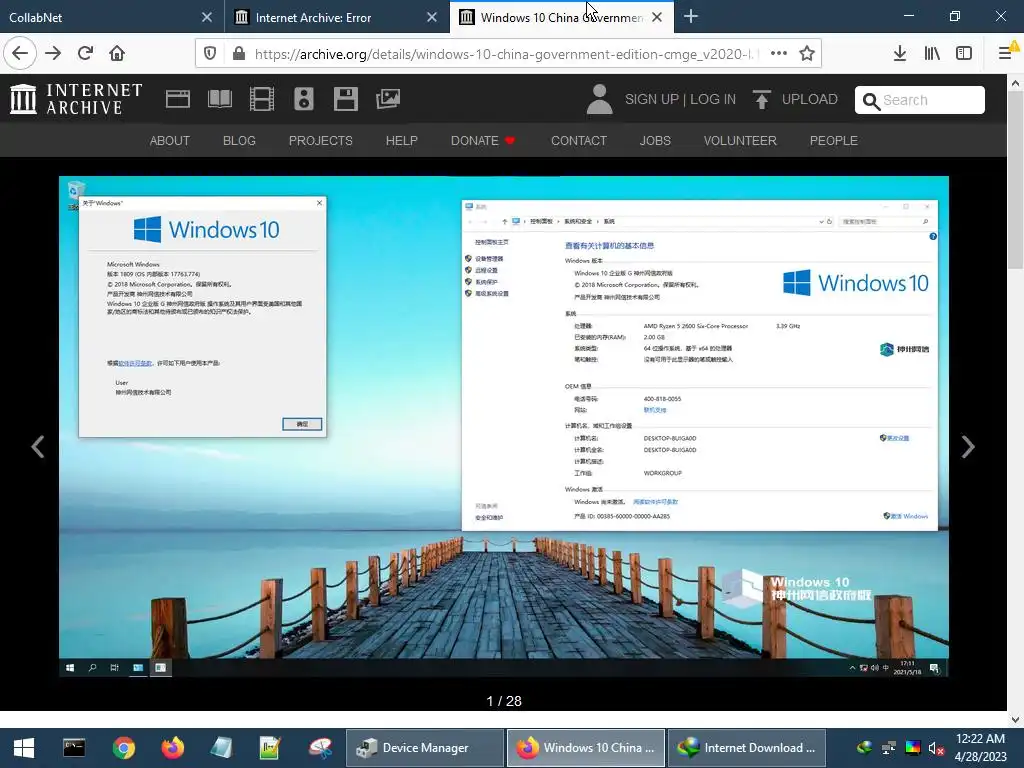1024x768 pixels.
Task: Open the Images icon in Archive navbar
Action: [388, 99]
